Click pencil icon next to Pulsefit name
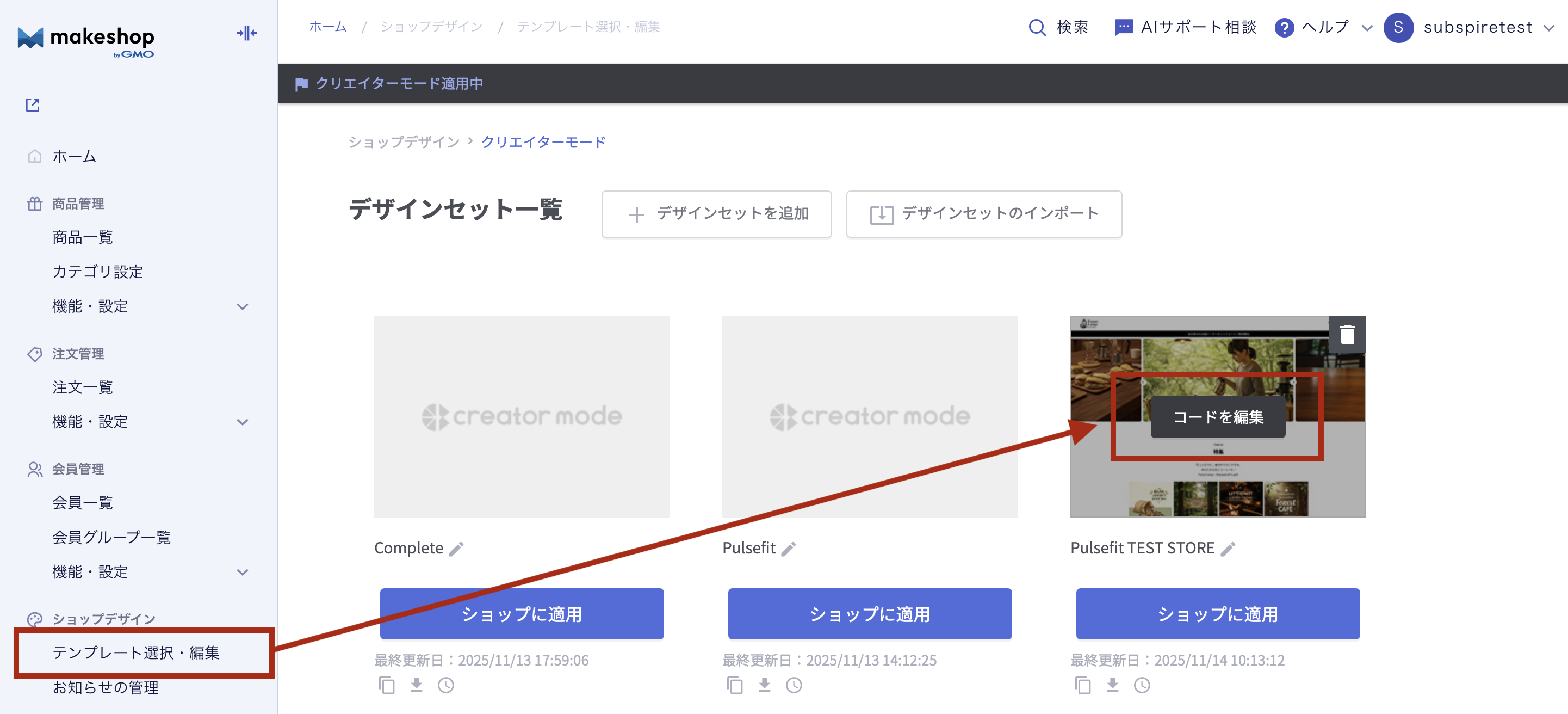Image resolution: width=1568 pixels, height=714 pixels. click(x=789, y=549)
